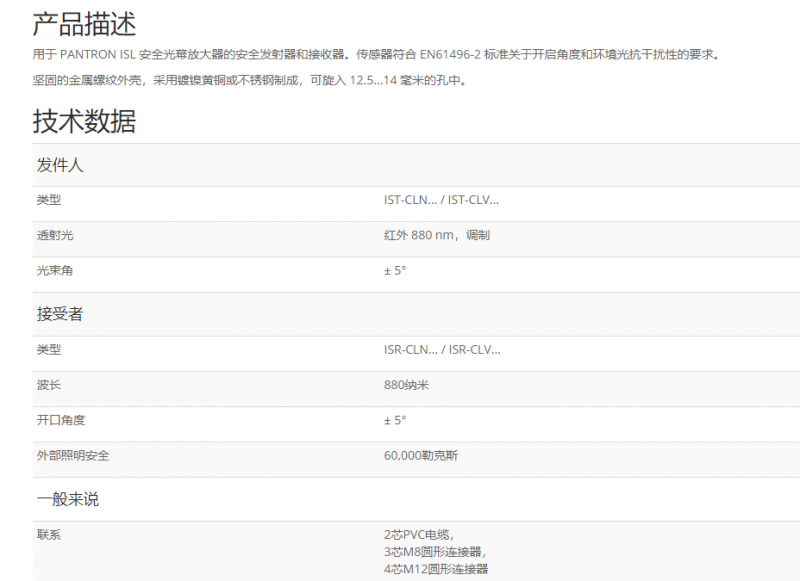
Task: Click the 外部照明安全 row label
Action: tap(73, 455)
